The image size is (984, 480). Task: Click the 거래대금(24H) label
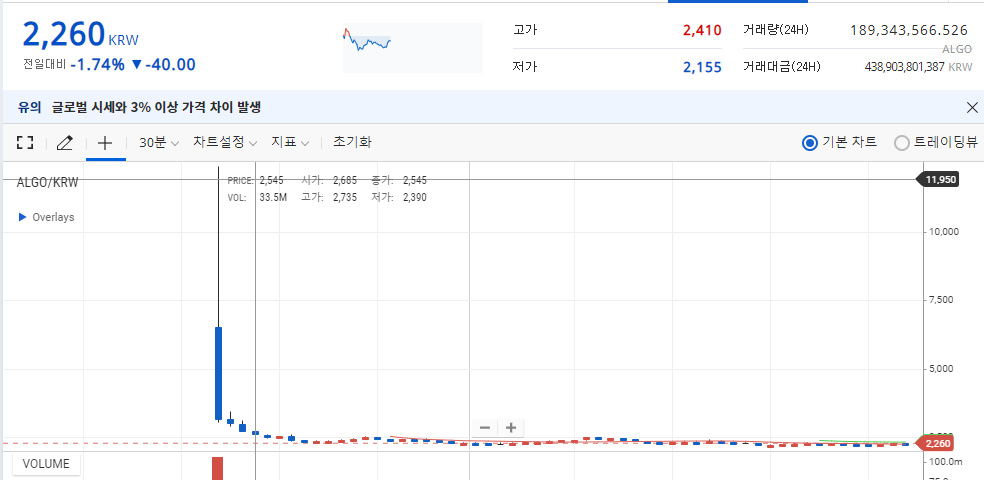781,67
